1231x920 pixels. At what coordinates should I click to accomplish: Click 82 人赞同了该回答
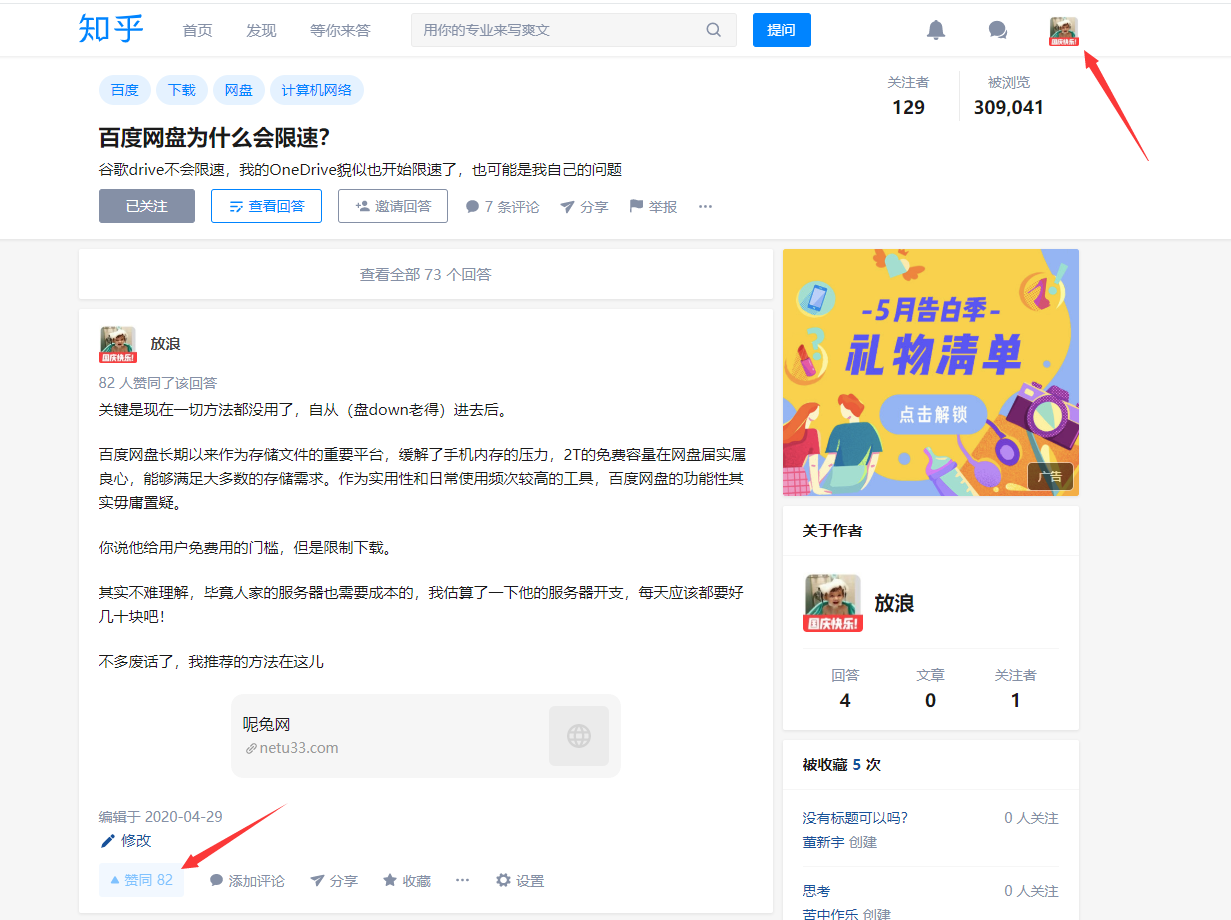[x=158, y=383]
